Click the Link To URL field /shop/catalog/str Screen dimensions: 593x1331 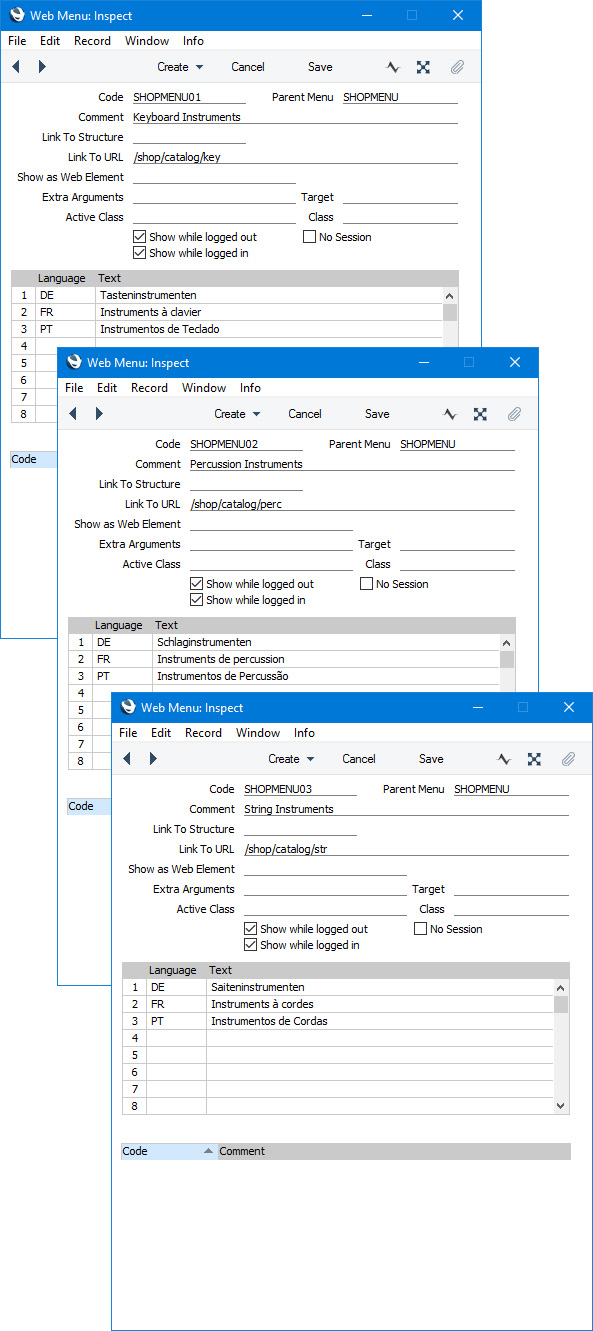pos(406,849)
